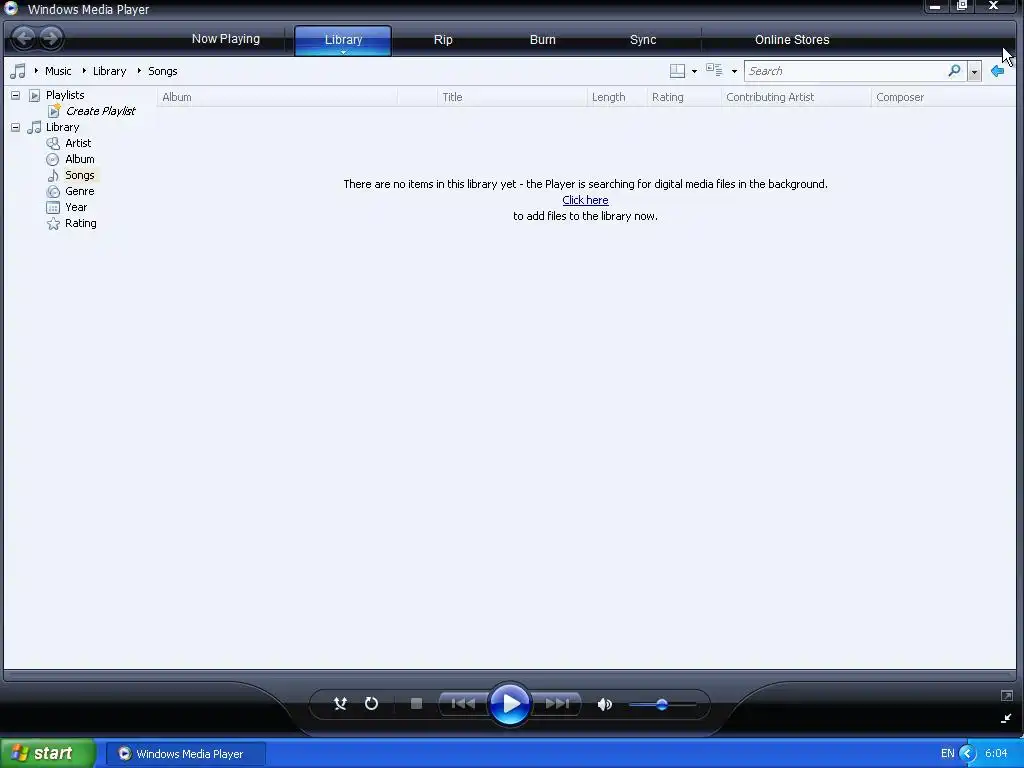Screen dimensions: 1024x768
Task: Click the Year calendar icon
Action: pyautogui.click(x=53, y=208)
